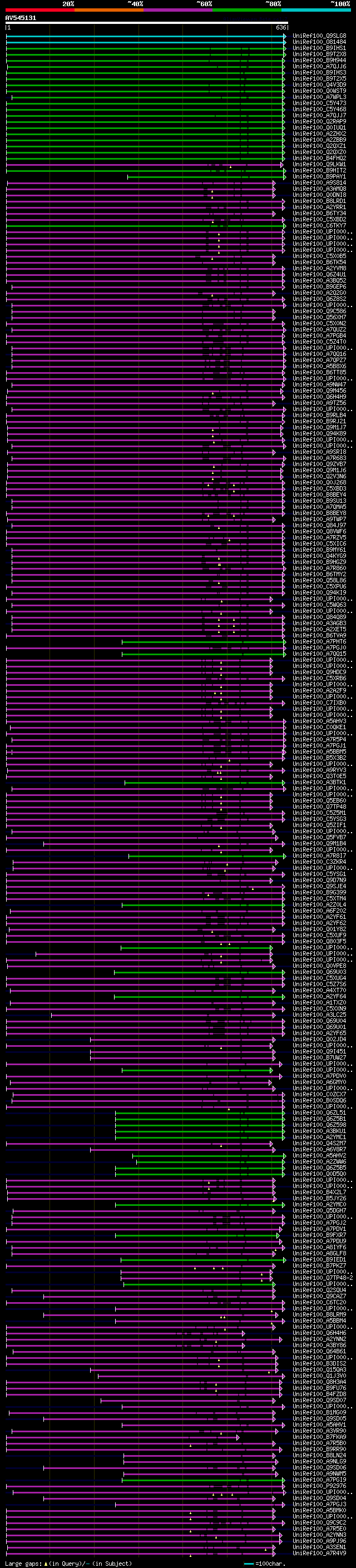Image resolution: width=356 pixels, height=1568 pixels.
Task: Open hit UniRef100_O81484
Action: coord(319,42)
